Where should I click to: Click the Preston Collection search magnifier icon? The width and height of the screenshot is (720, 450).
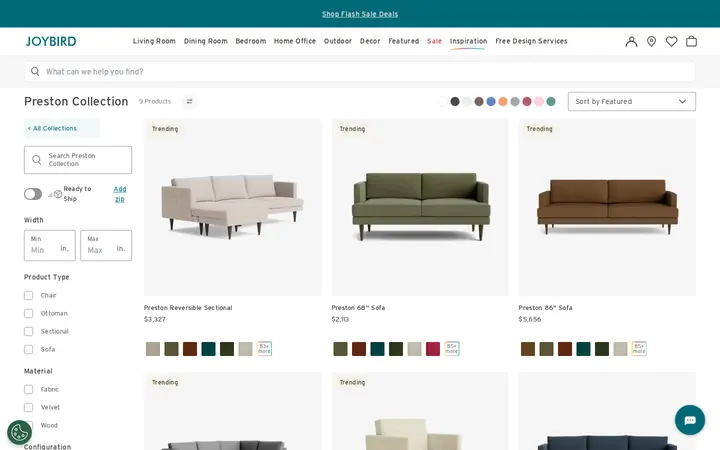(37, 160)
